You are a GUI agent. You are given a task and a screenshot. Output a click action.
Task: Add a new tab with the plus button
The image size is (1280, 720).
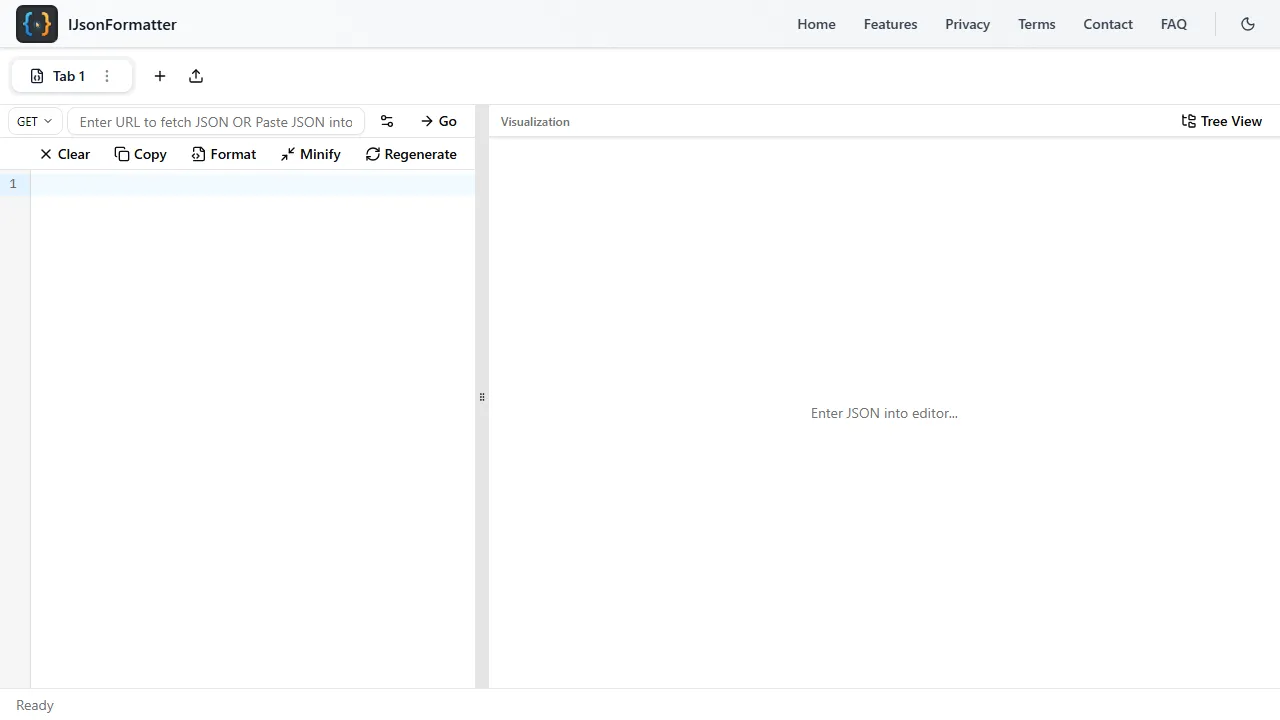(159, 76)
